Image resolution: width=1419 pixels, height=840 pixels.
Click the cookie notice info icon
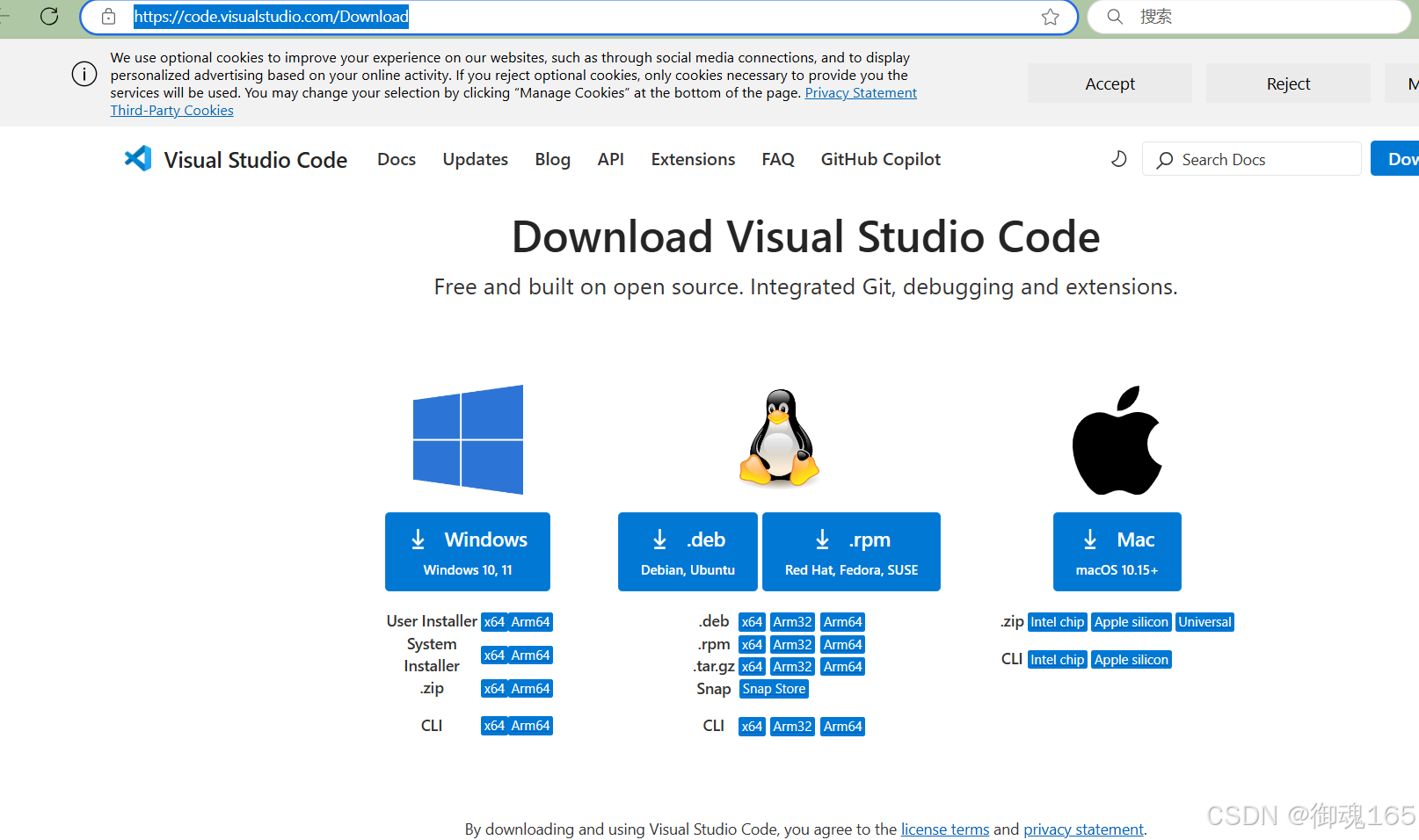(84, 74)
